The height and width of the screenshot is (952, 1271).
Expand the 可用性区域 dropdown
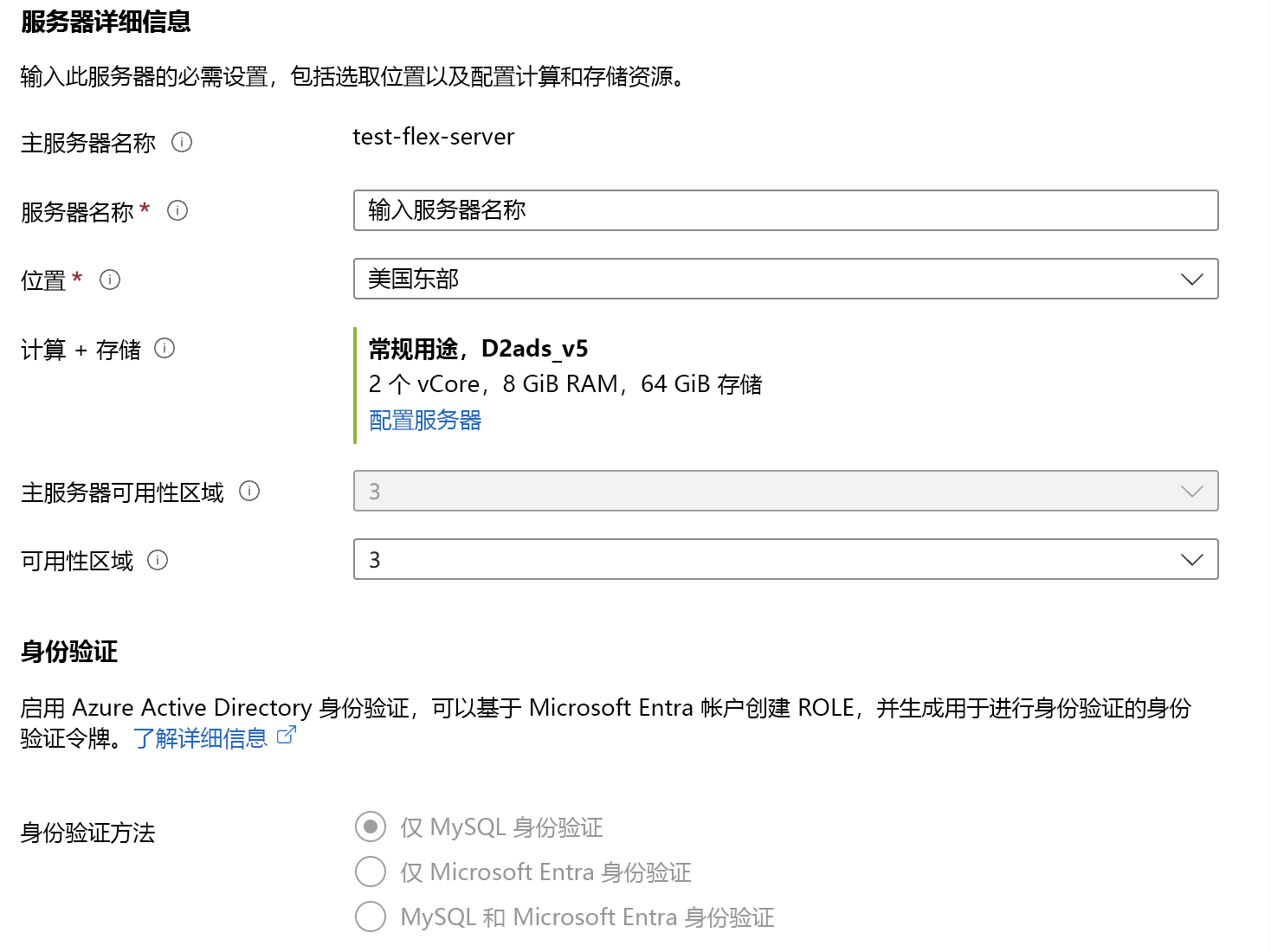[x=785, y=559]
